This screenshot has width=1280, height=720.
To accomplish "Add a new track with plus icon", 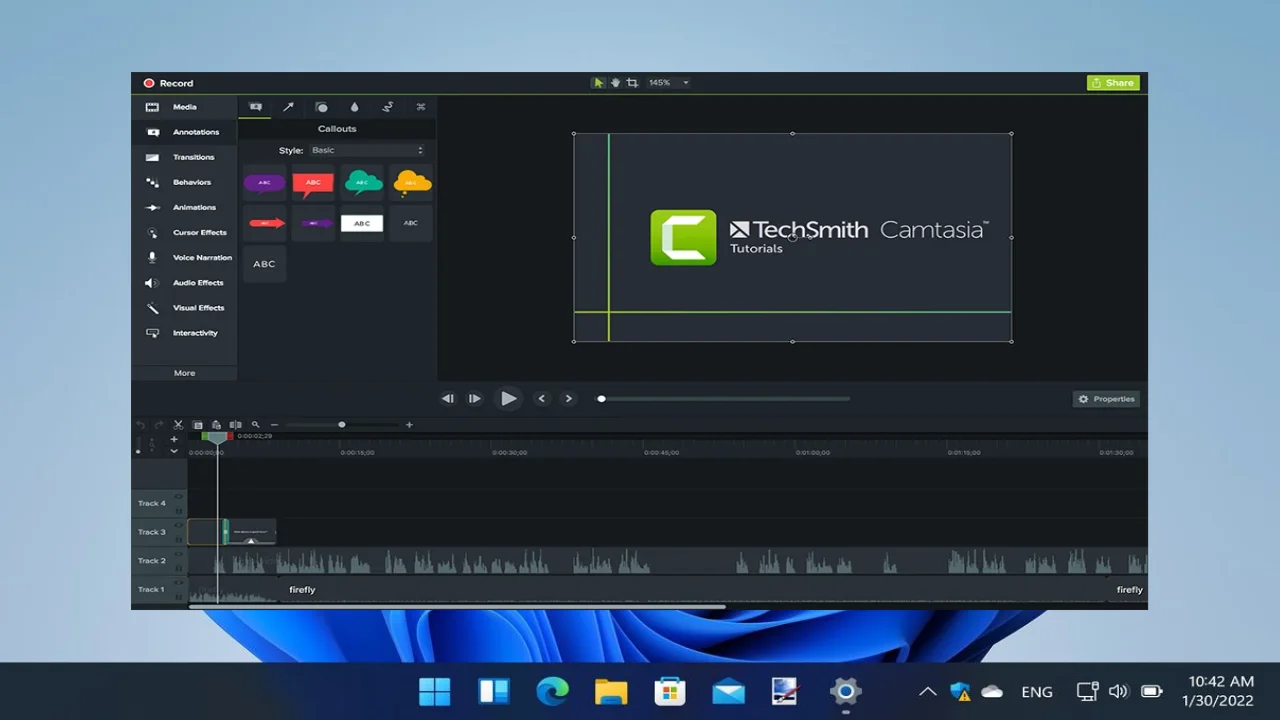I will [174, 439].
